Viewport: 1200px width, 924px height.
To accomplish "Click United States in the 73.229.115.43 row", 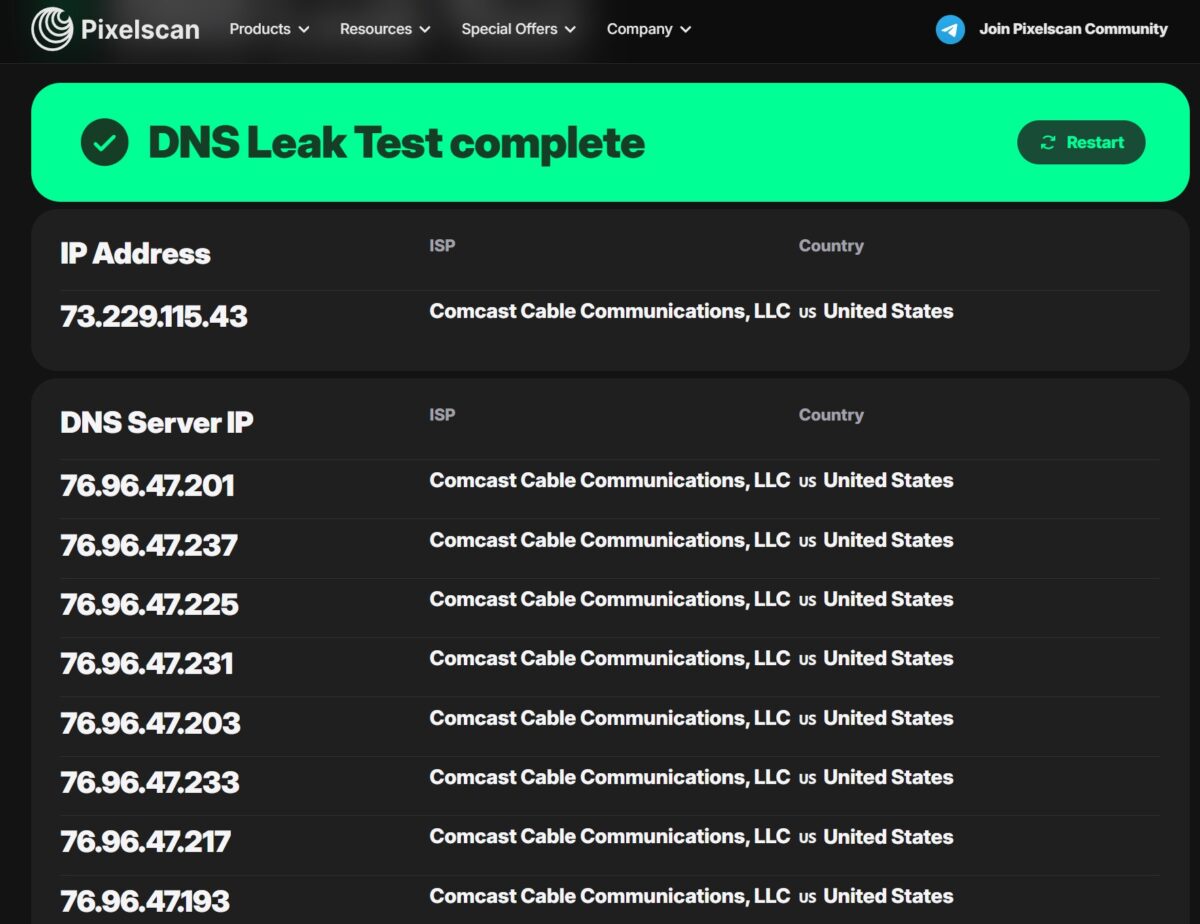I will 888,311.
